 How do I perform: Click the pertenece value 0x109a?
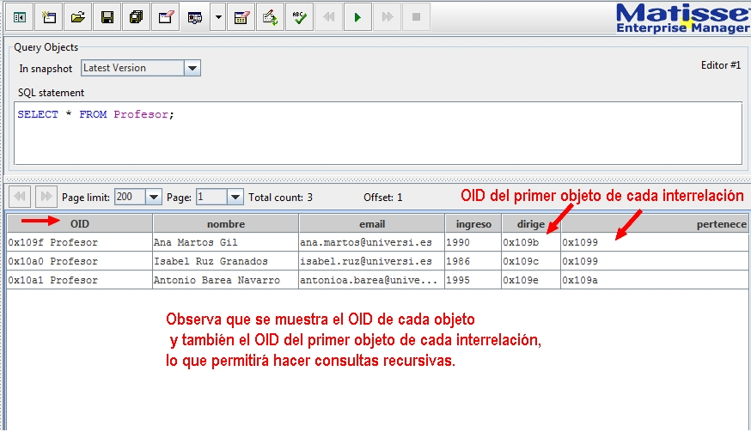(x=655, y=280)
